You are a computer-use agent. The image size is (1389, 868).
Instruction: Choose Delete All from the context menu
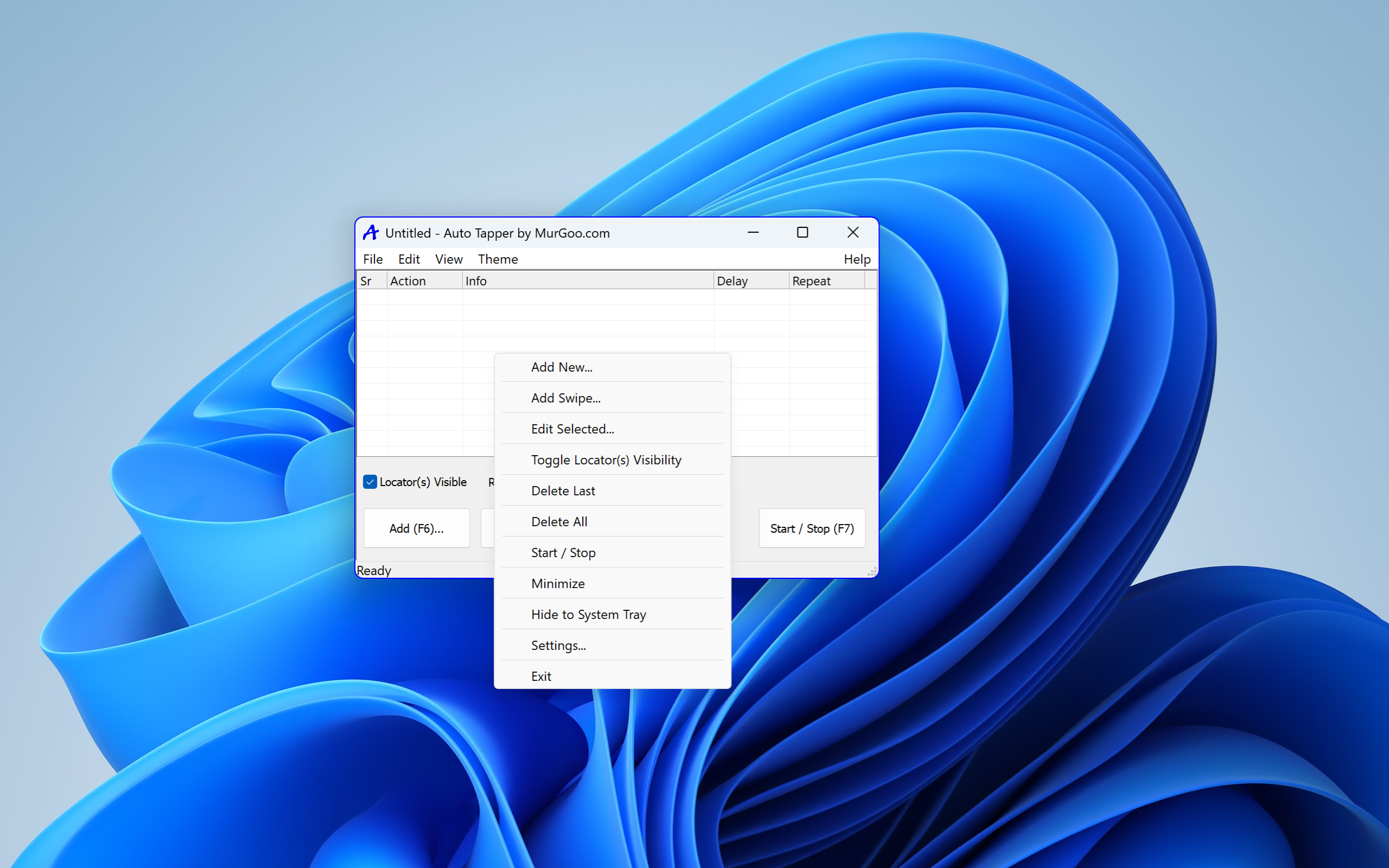pos(559,521)
